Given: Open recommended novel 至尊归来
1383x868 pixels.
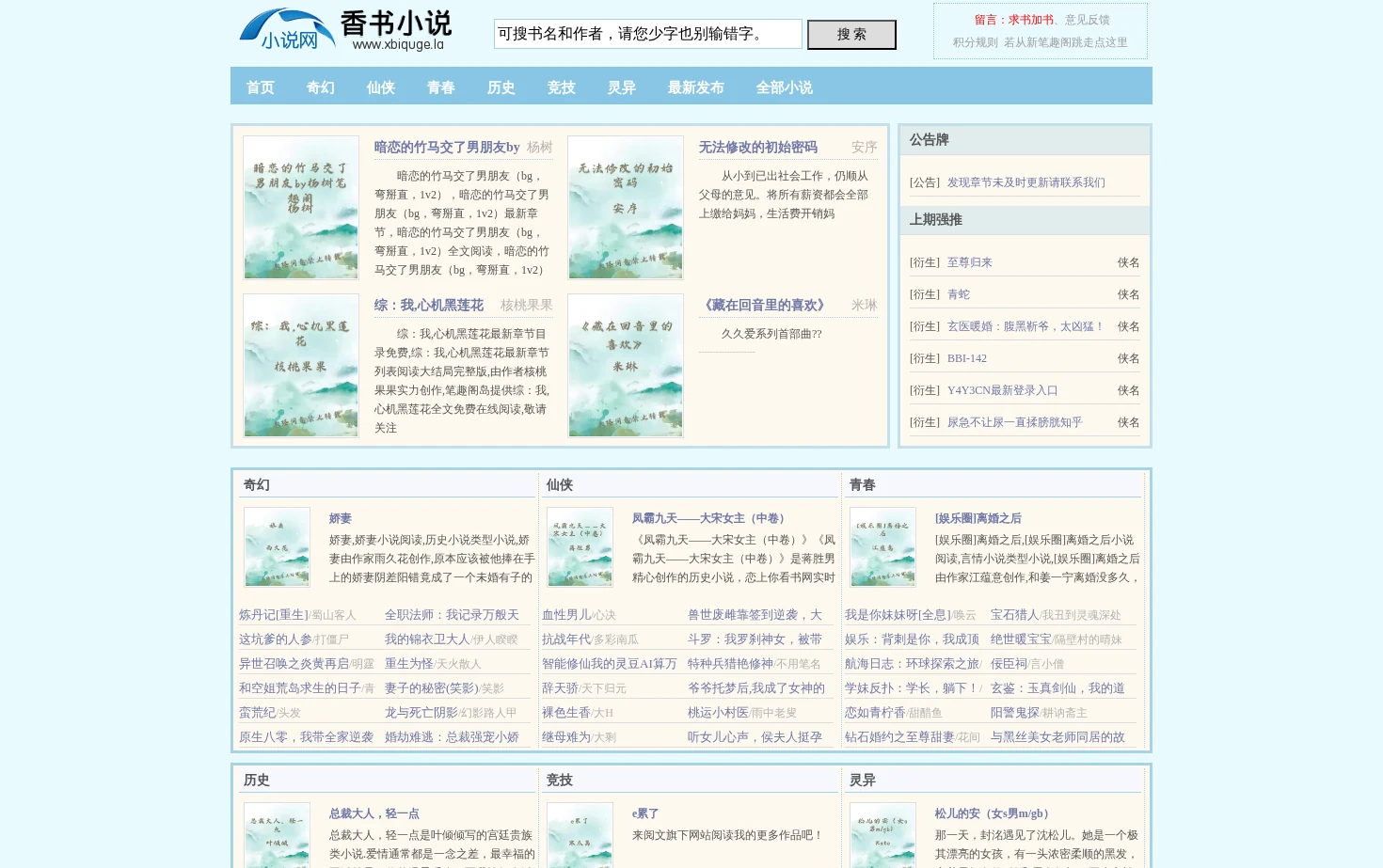Looking at the screenshot, I should [x=970, y=262].
